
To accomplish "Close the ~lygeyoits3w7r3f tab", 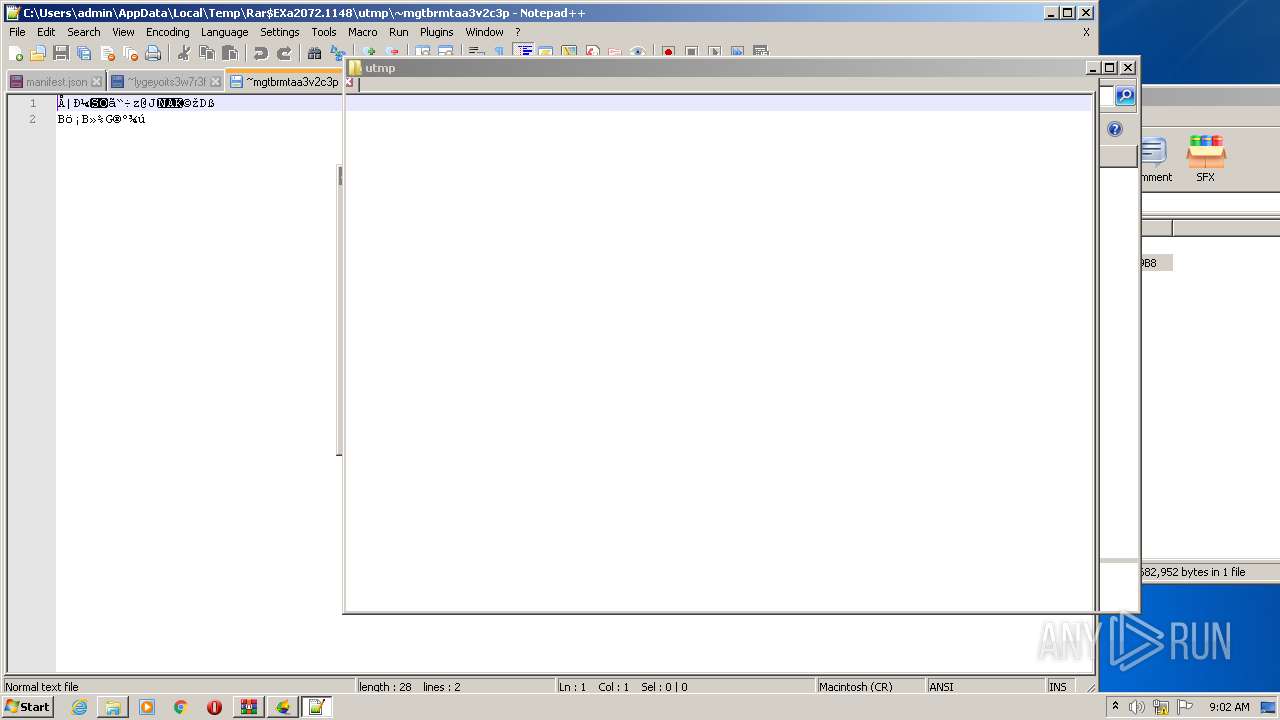I will click(215, 82).
